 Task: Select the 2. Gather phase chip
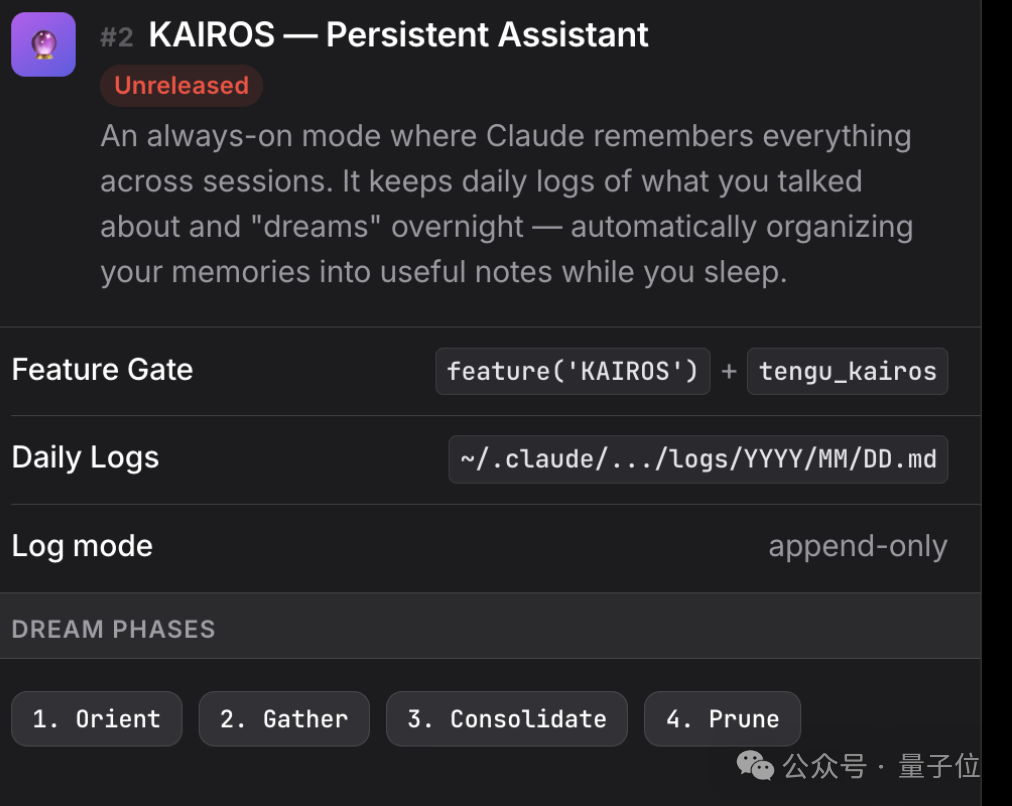284,719
